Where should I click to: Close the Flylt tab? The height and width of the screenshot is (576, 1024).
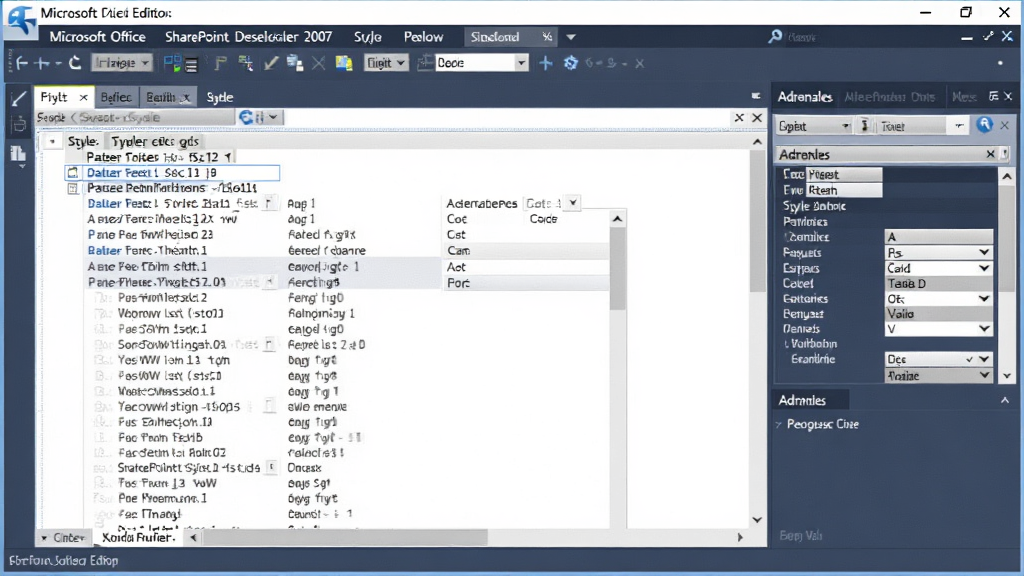pos(83,97)
